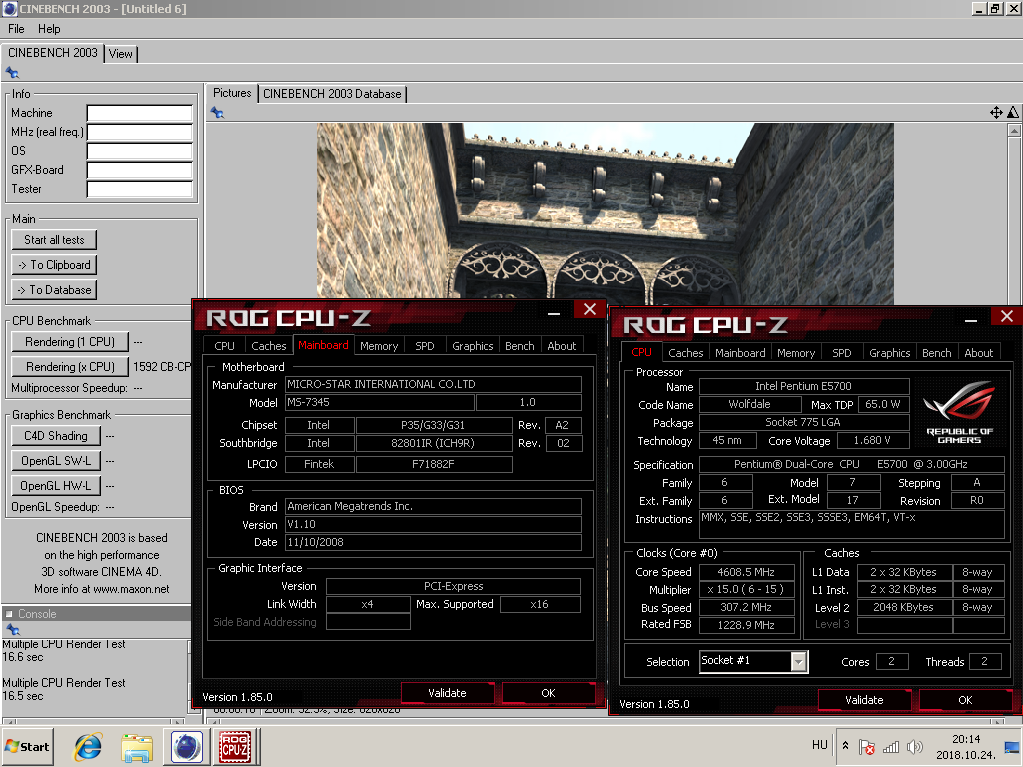Show hidden tray icons arrow
This screenshot has width=1023, height=767.
(x=846, y=745)
